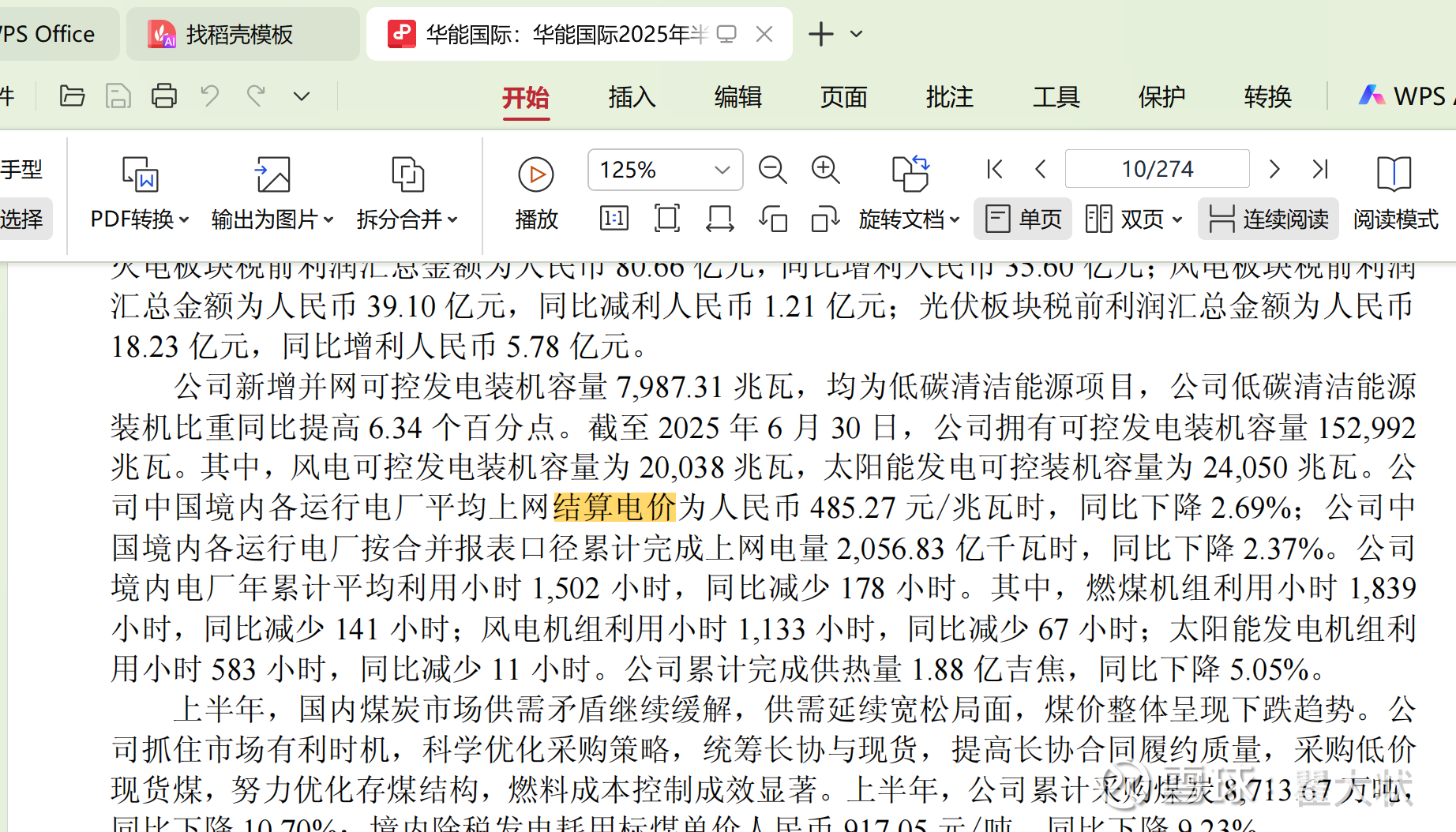
Task: Open the 批注 tab
Action: point(949,97)
